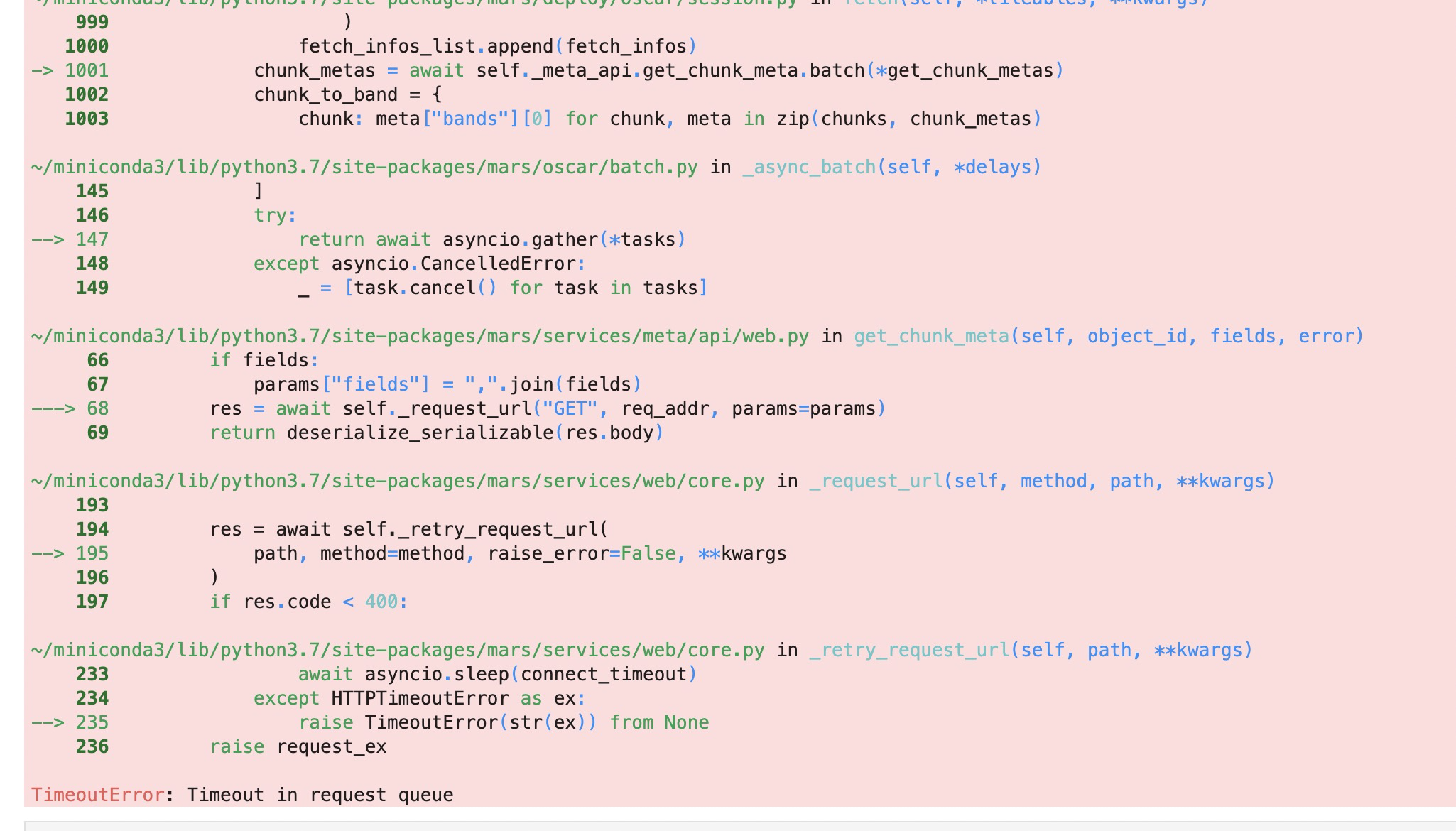
Task: Click the deserialize_serializable call
Action: [x=420, y=433]
